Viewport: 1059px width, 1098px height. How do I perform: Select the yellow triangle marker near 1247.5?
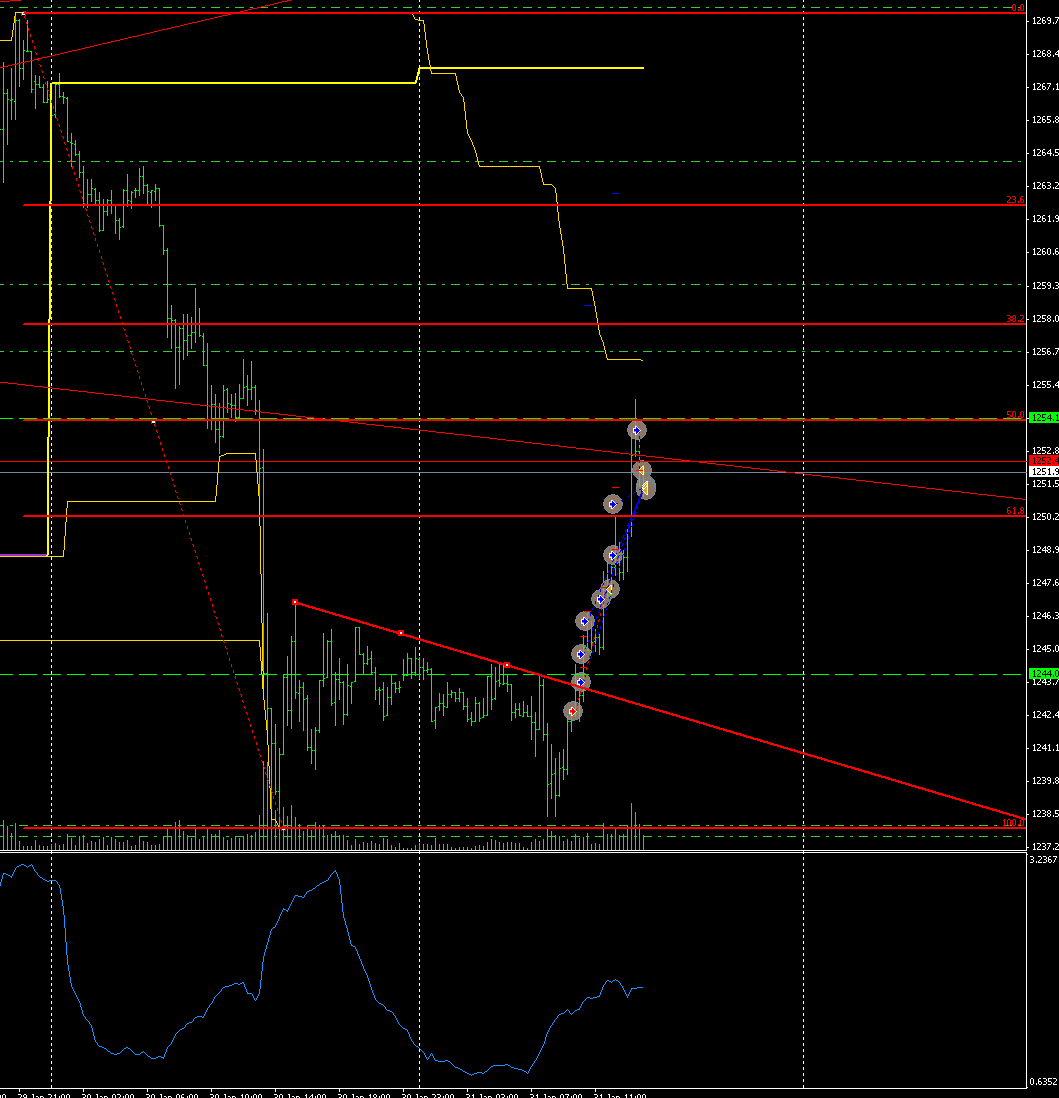tap(608, 589)
